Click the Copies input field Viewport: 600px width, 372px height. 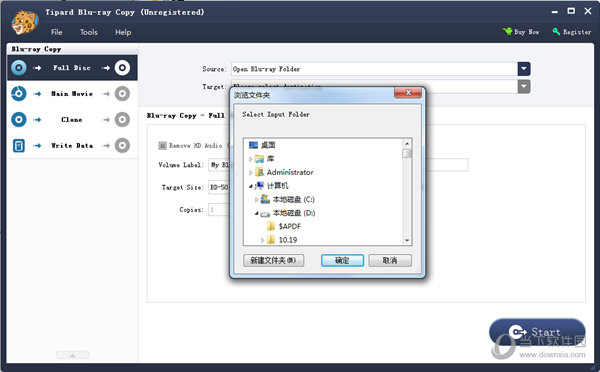pyautogui.click(x=219, y=210)
